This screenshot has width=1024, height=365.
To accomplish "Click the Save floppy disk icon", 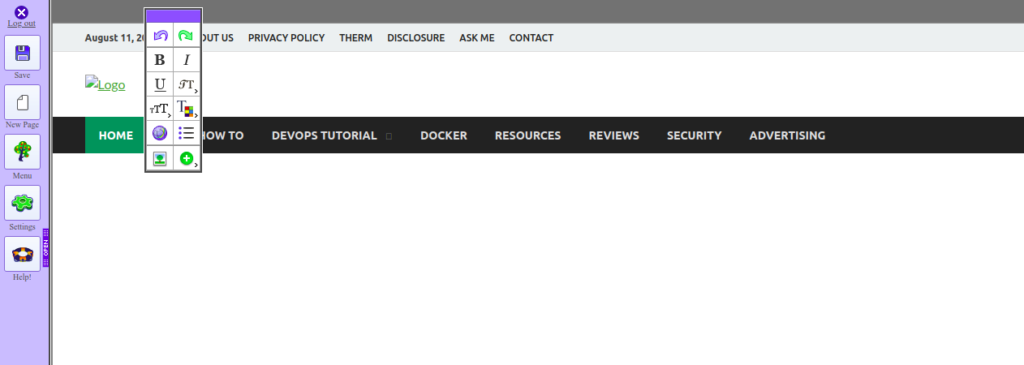I will pyautogui.click(x=22, y=53).
